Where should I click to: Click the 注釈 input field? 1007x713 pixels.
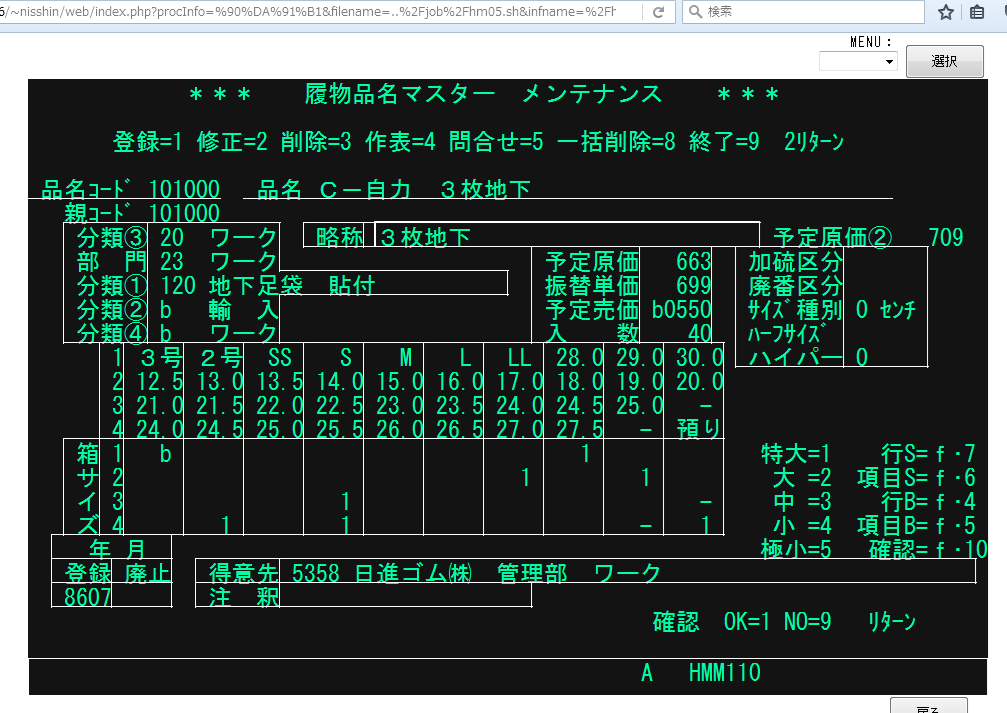point(405,597)
